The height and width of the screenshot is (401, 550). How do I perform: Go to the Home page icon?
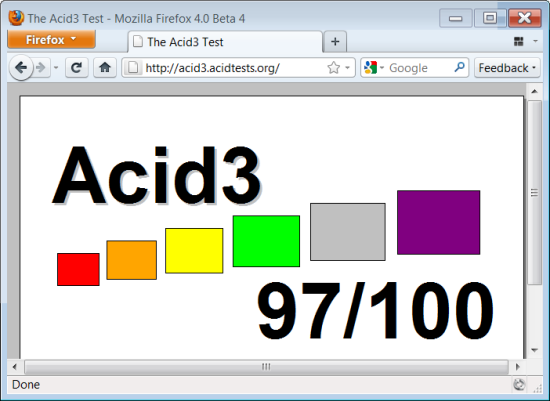coord(105,67)
